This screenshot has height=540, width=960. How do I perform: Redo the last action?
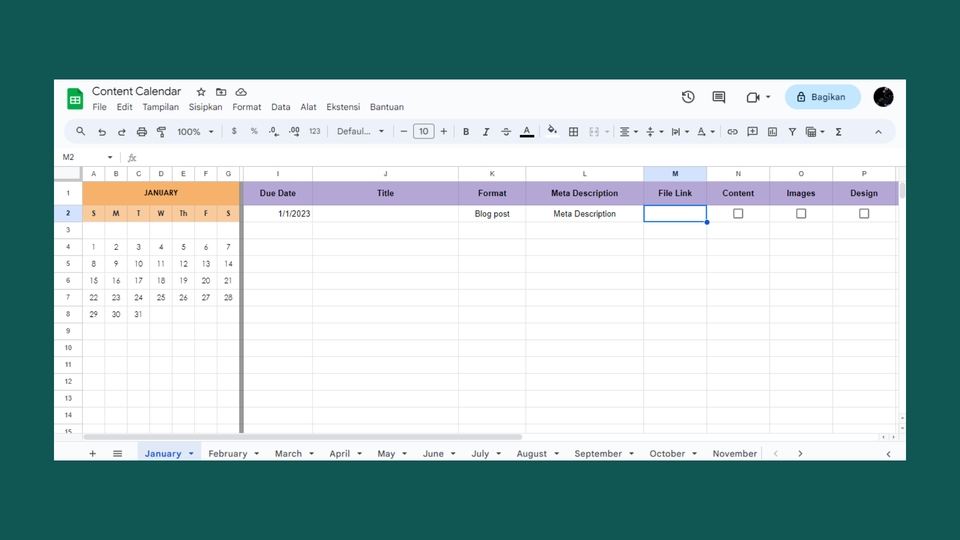pos(121,132)
